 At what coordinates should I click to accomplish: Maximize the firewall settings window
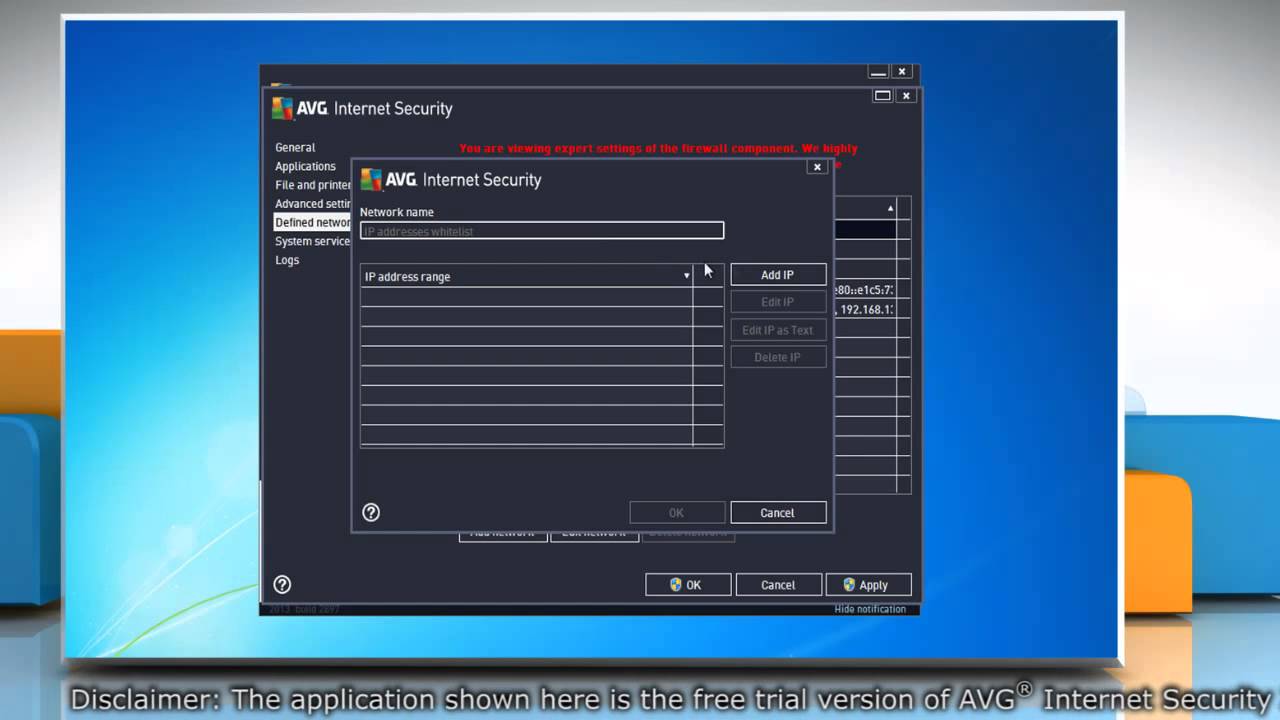pos(882,96)
